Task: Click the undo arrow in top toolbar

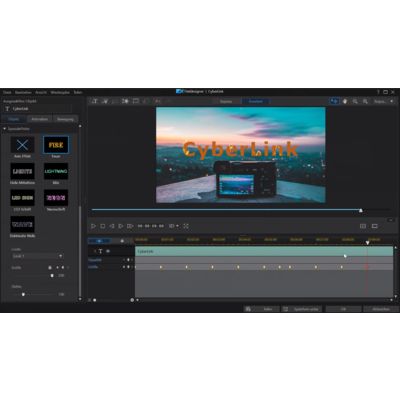Action: pos(158,101)
